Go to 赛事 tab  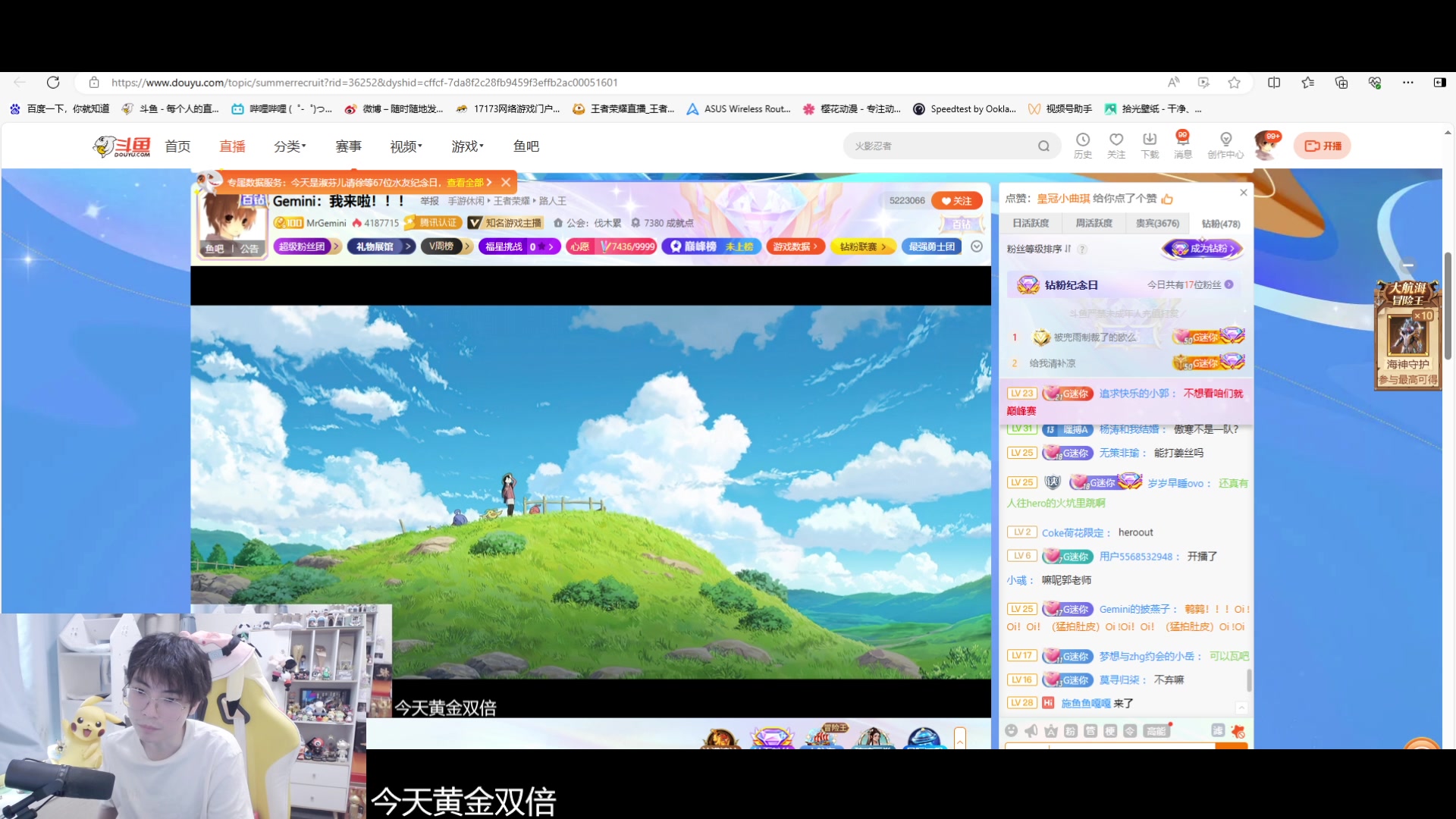348,146
